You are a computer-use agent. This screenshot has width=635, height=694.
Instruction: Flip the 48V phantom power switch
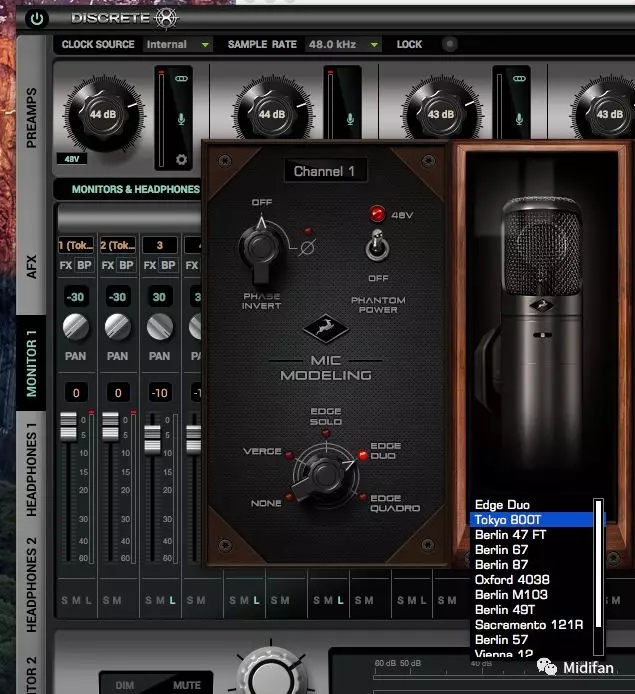[377, 242]
